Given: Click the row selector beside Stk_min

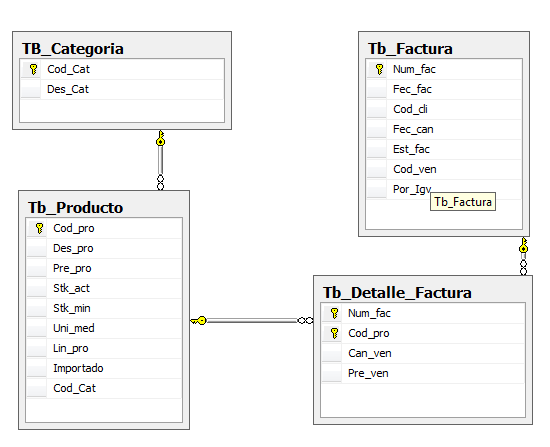Looking at the screenshot, I should tap(36, 308).
